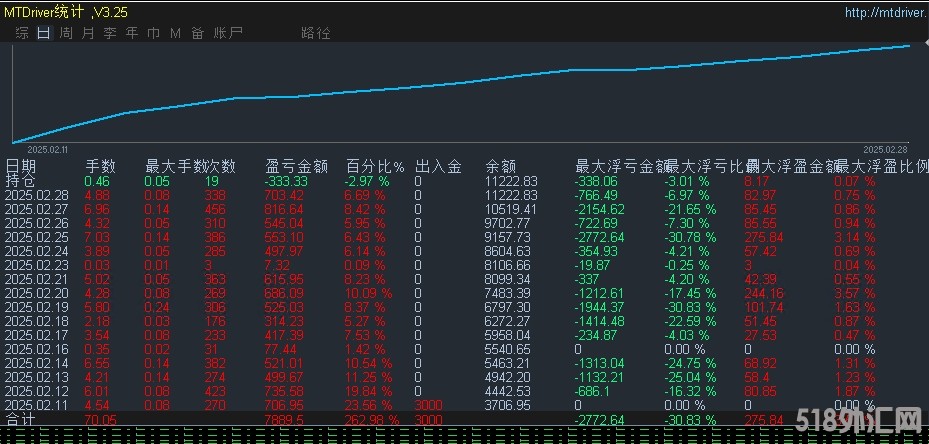This screenshot has height=444, width=929.
Task: Click the 2025.02.28 chart end label
Action: [x=885, y=150]
